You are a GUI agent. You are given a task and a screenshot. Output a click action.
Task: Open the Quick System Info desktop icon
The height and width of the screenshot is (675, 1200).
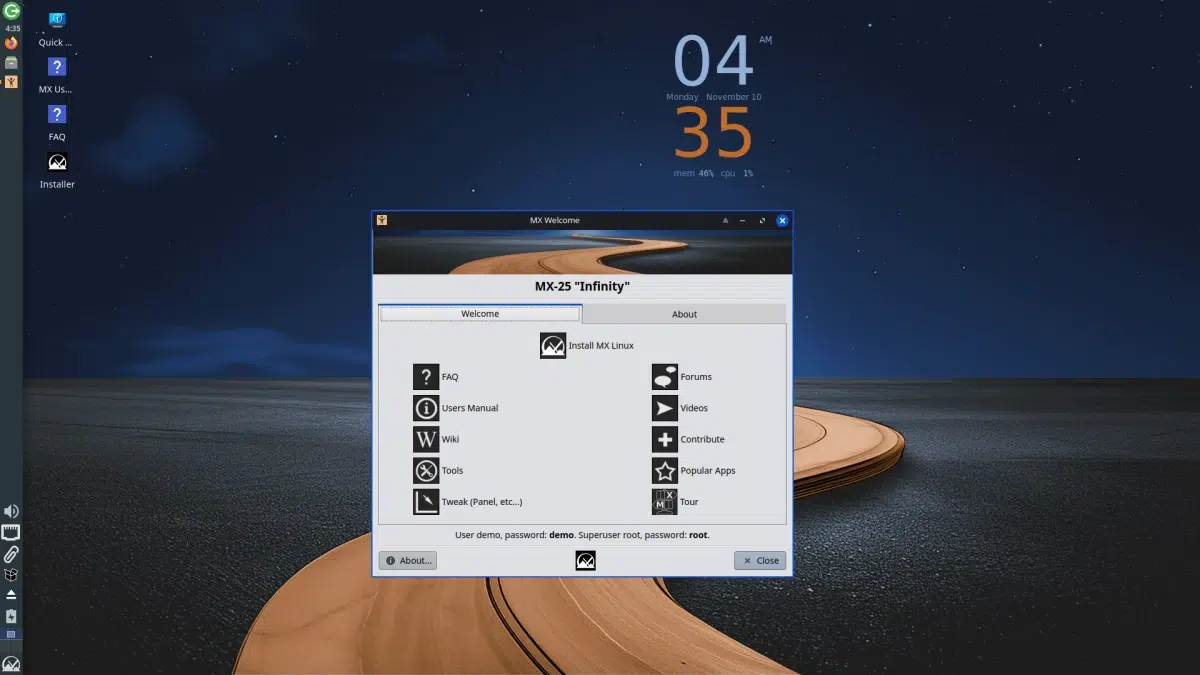(57, 21)
